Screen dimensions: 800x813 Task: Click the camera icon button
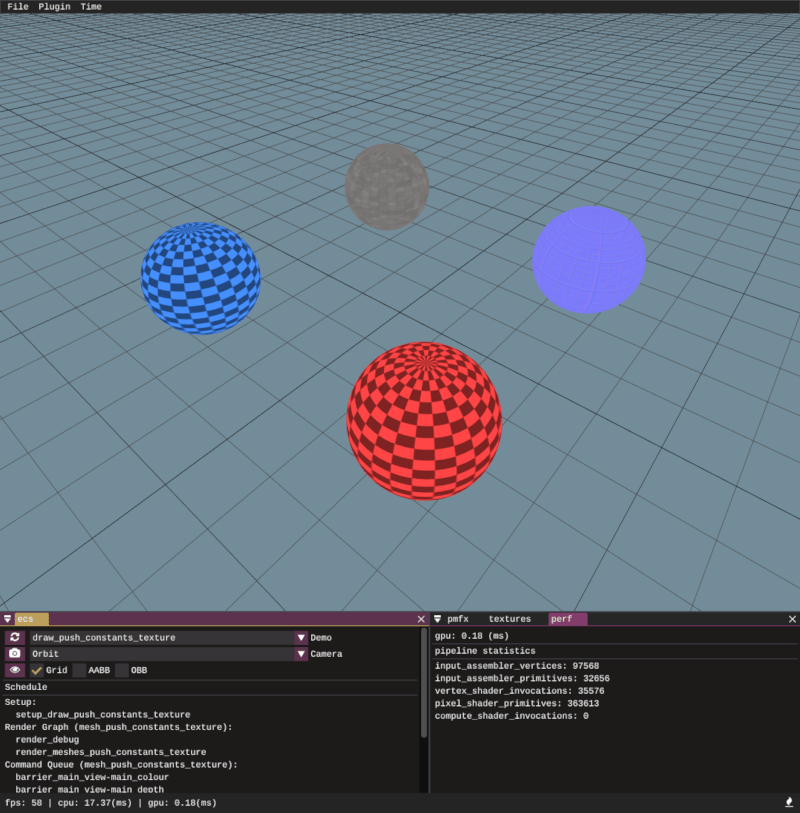(15, 654)
